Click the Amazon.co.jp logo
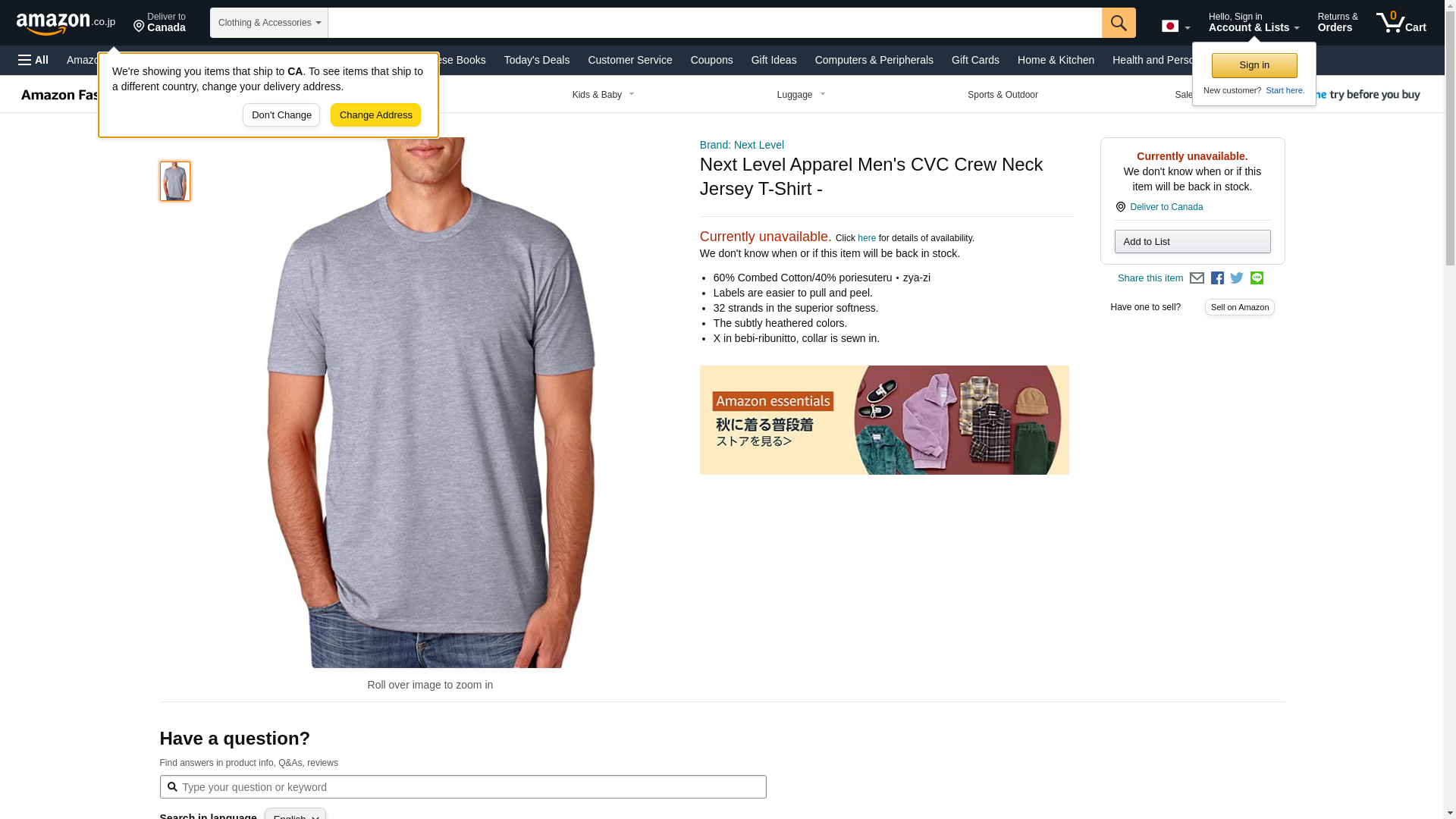This screenshot has width=1456, height=819. pyautogui.click(x=66, y=23)
